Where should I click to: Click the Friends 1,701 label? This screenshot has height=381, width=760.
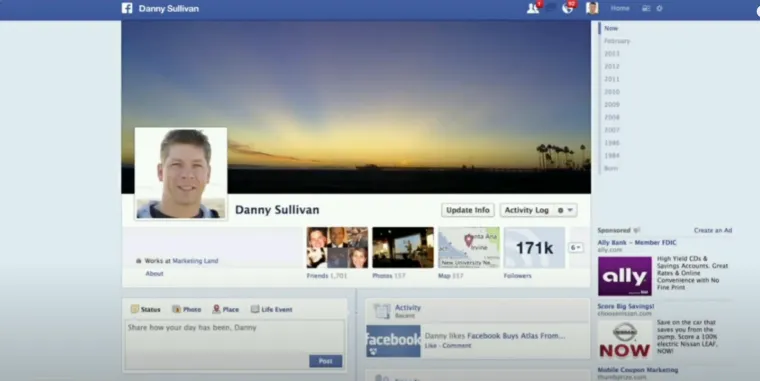[x=327, y=276]
